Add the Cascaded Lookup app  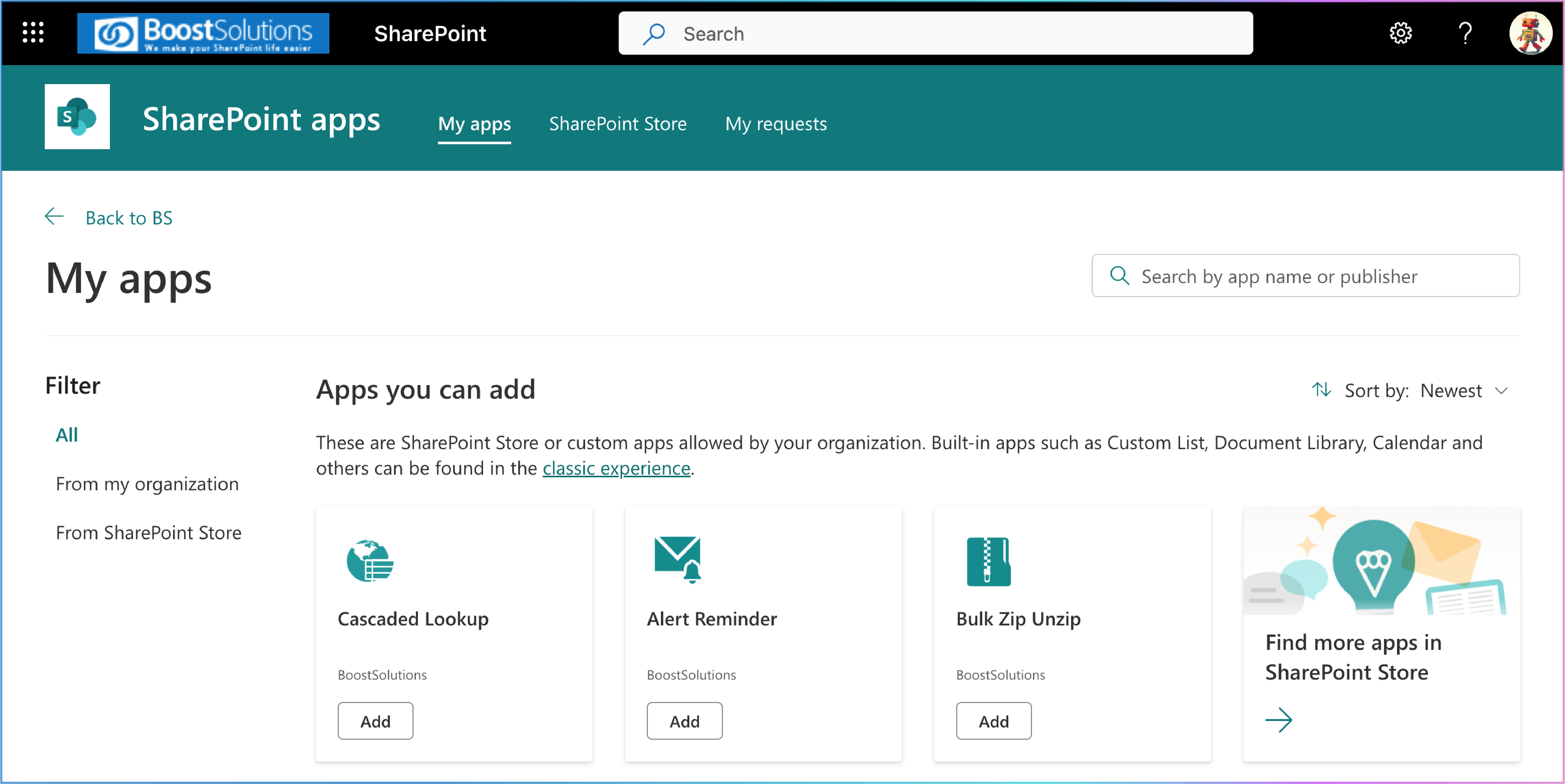[x=375, y=721]
